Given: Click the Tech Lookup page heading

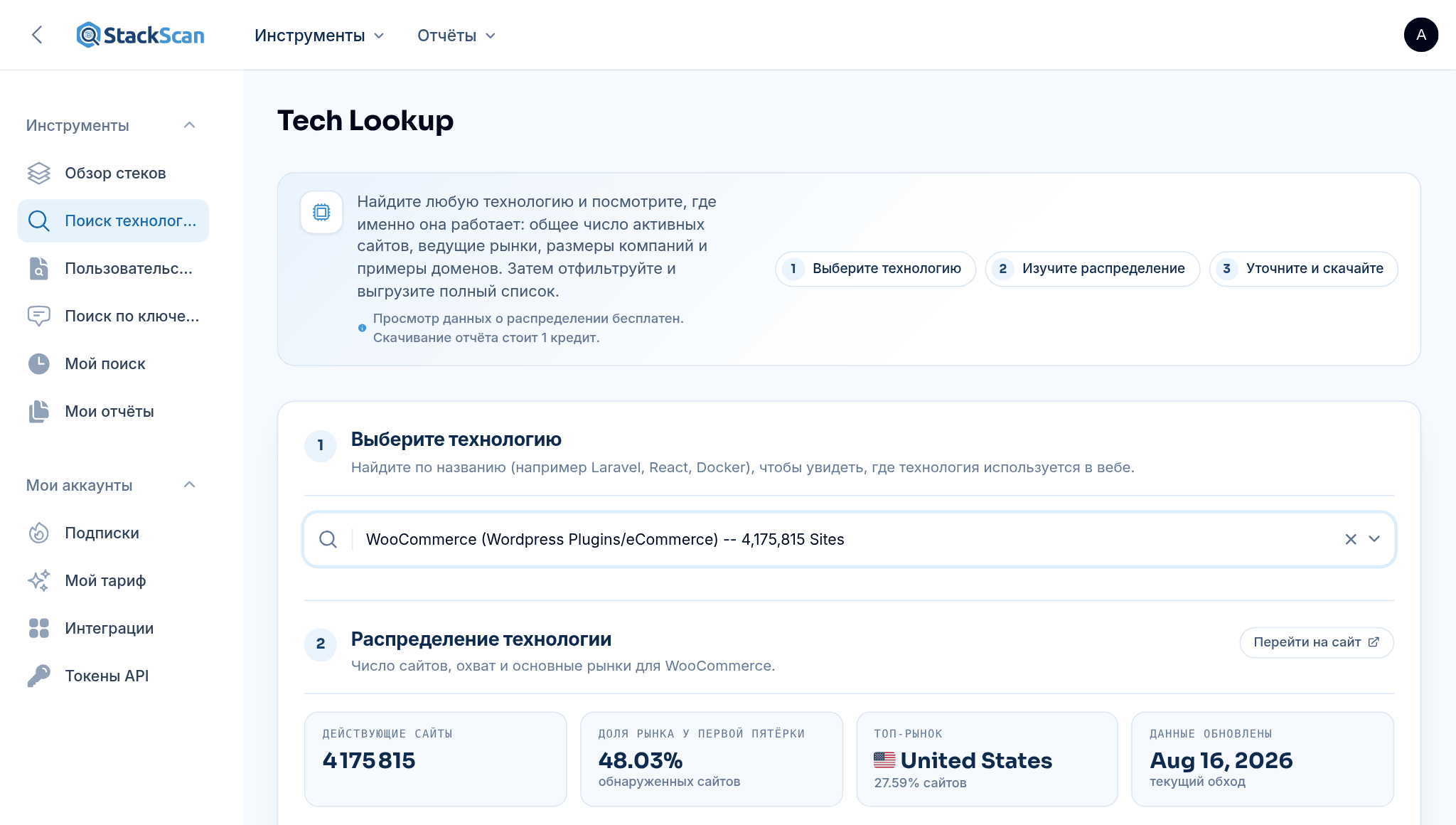Looking at the screenshot, I should (365, 121).
